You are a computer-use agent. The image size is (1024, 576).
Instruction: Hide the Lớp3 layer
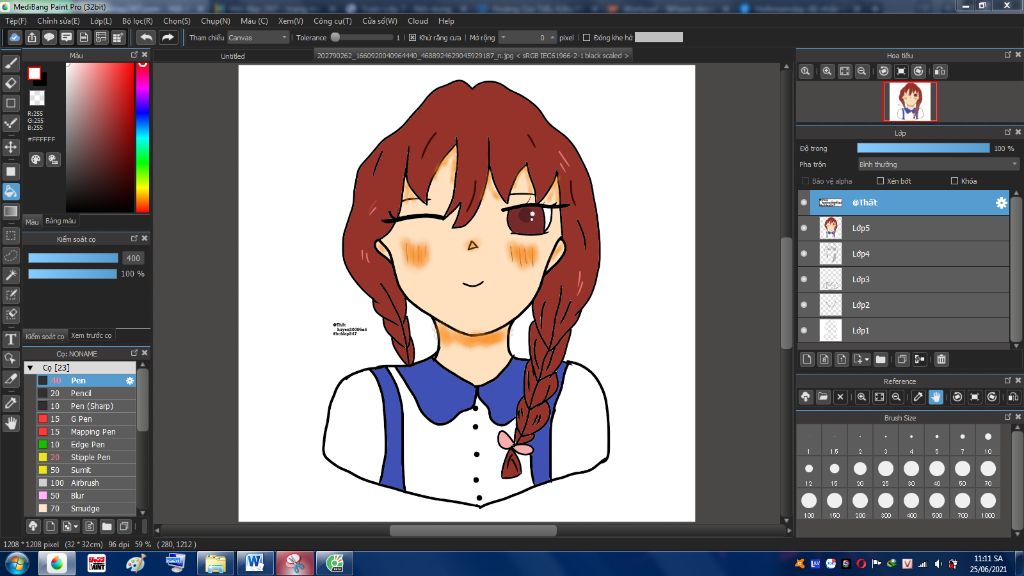pos(804,279)
